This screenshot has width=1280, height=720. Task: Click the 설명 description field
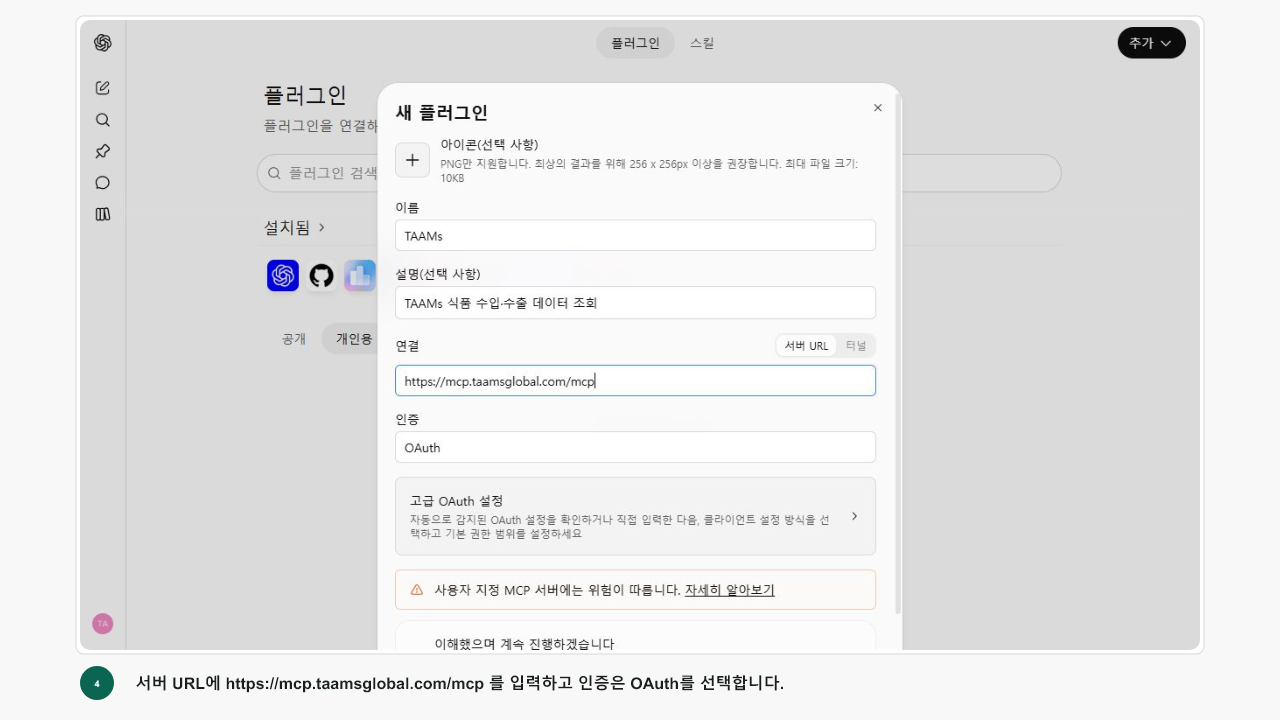636,303
